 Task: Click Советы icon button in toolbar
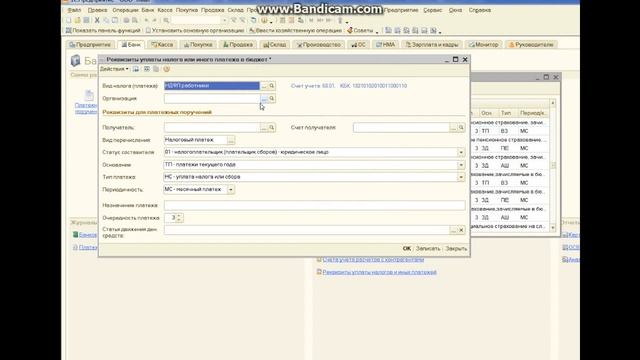(x=360, y=31)
